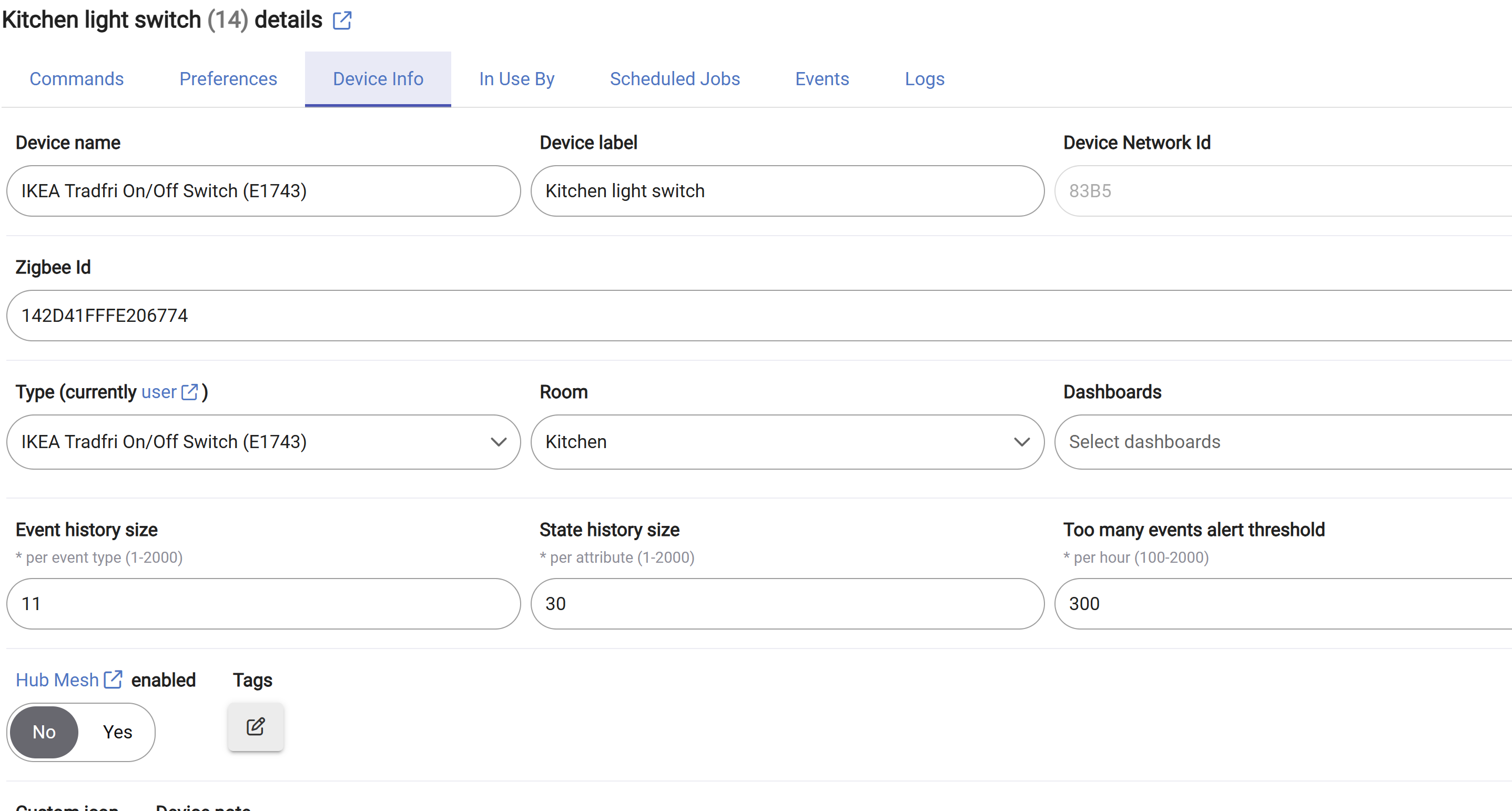Click the 'Device name' label
The width and height of the screenshot is (1512, 811).
pos(68,143)
